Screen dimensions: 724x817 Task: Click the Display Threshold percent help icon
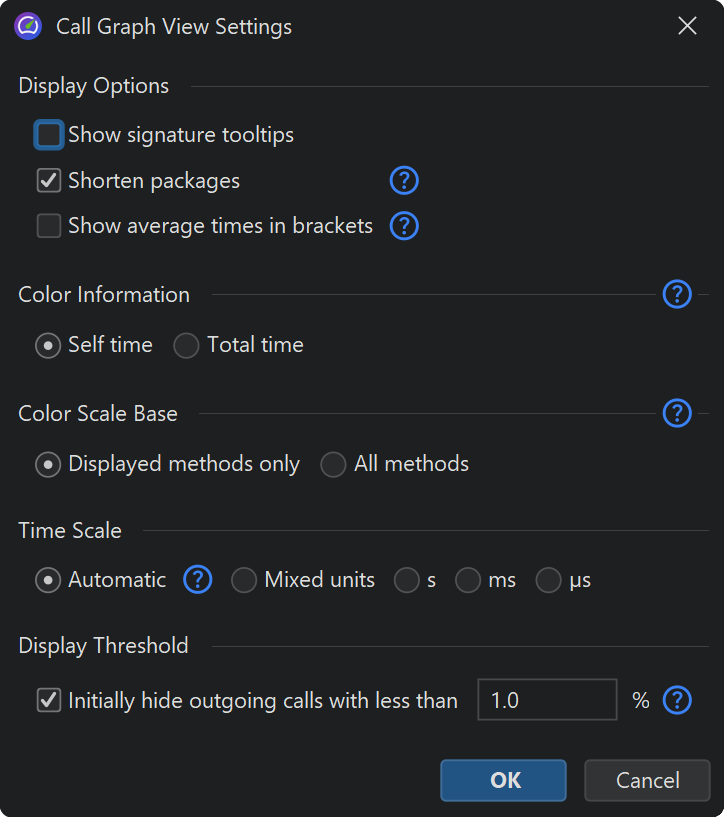[x=677, y=701]
